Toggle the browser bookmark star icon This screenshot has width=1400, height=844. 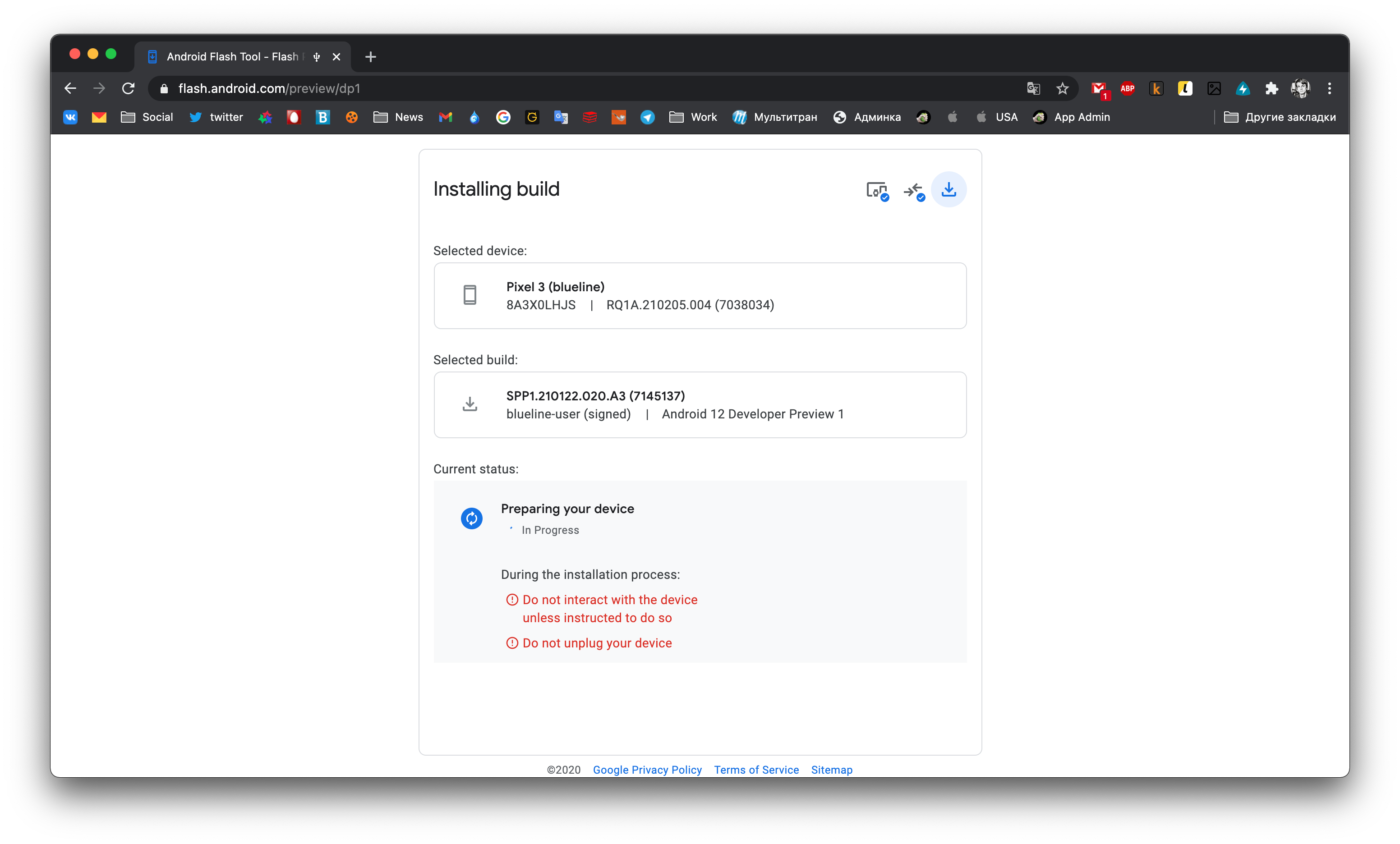[x=1062, y=88]
